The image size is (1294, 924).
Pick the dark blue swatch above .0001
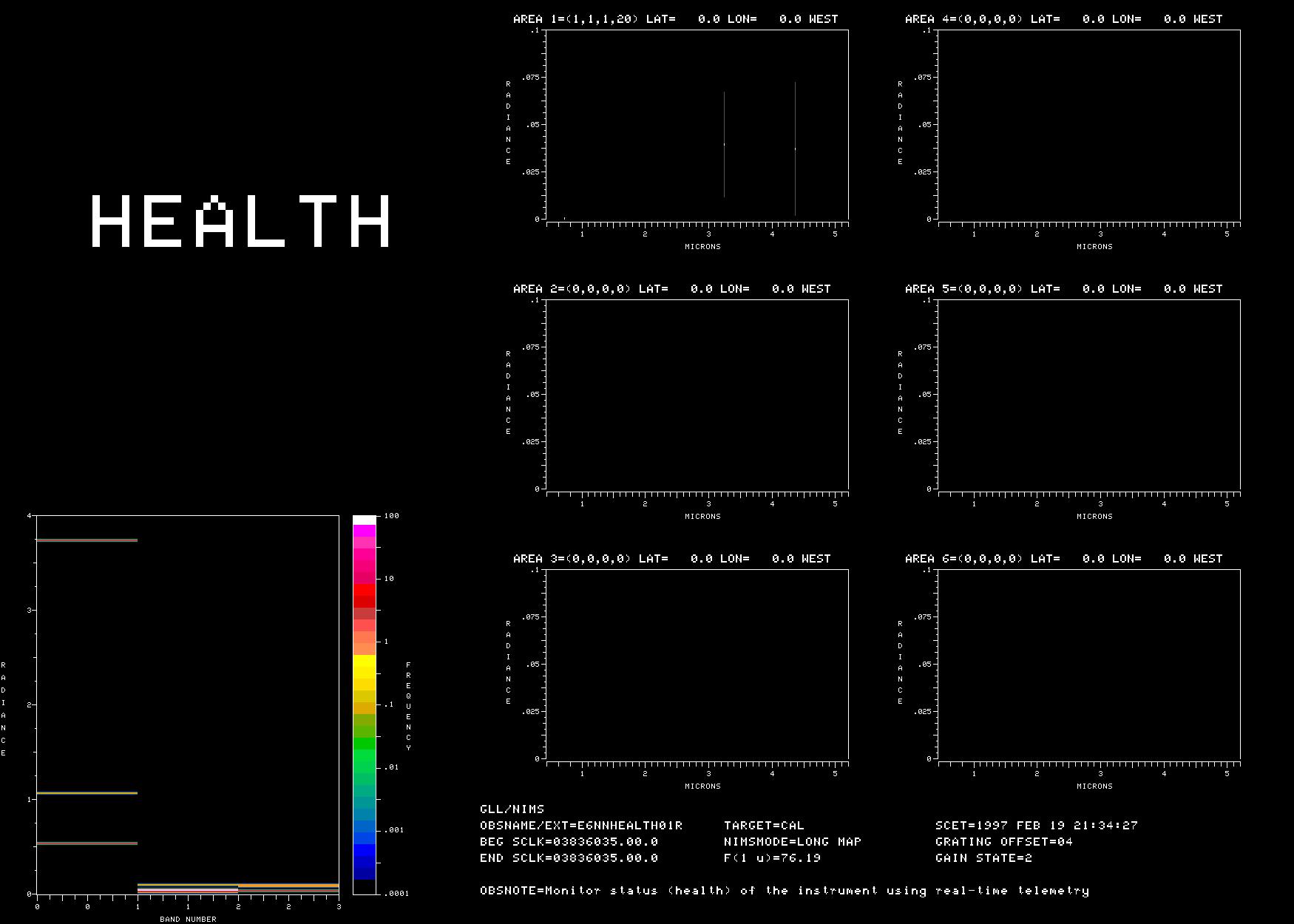365,874
